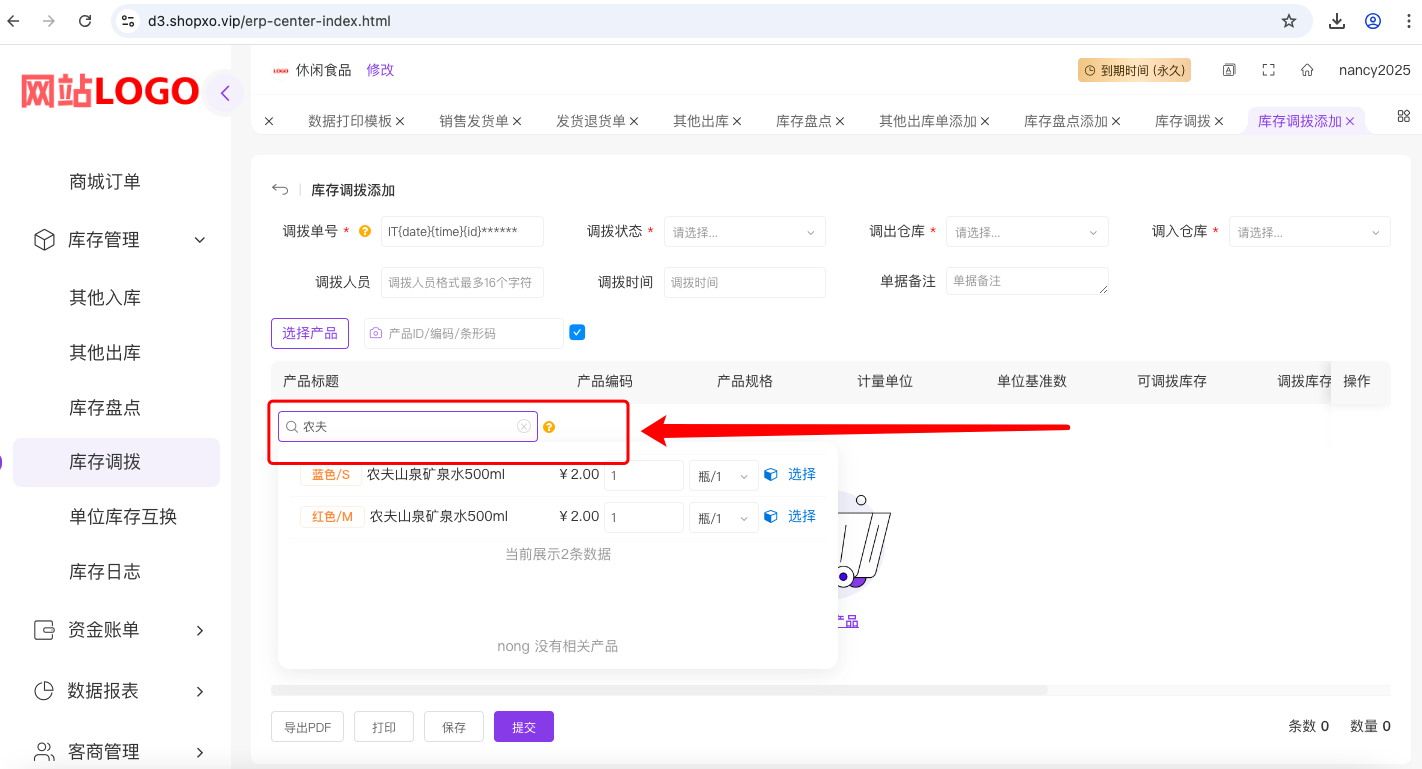Close the 数据打印模板 tab
The image size is (1422, 769).
(x=400, y=121)
